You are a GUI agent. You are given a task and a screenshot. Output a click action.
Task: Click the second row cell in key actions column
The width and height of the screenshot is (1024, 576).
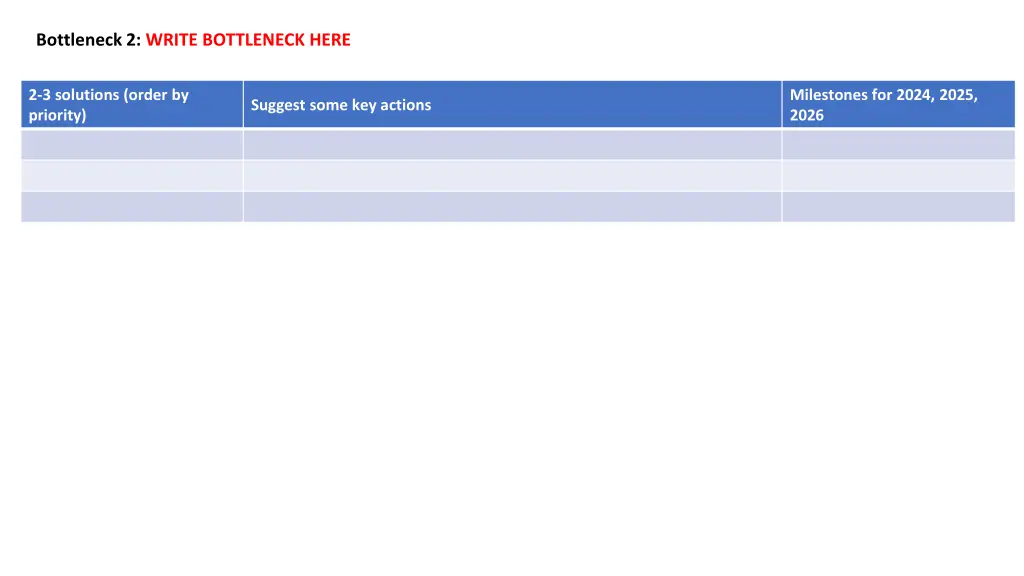[x=513, y=176]
